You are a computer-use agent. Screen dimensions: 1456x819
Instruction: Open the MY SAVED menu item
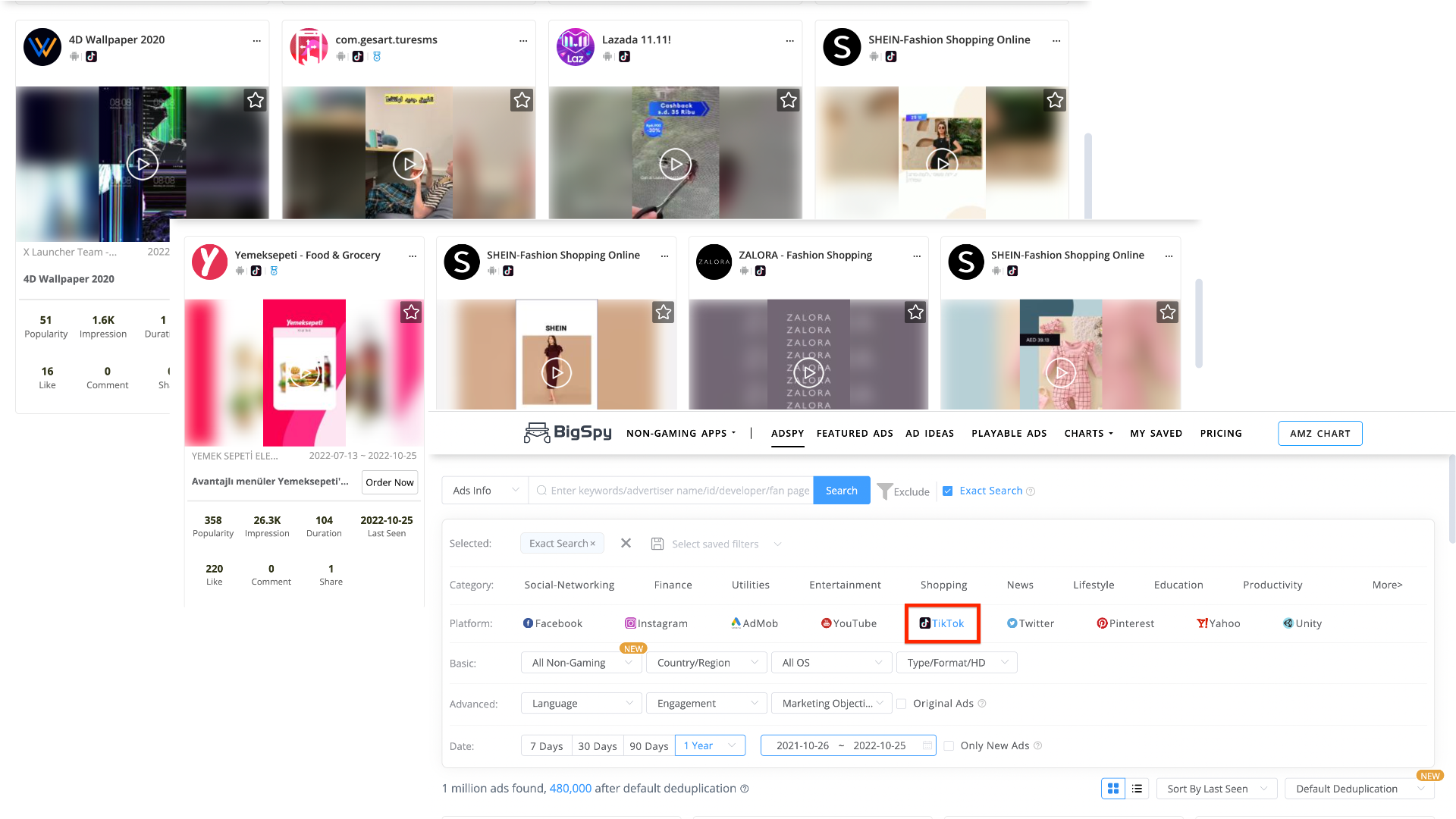point(1156,433)
